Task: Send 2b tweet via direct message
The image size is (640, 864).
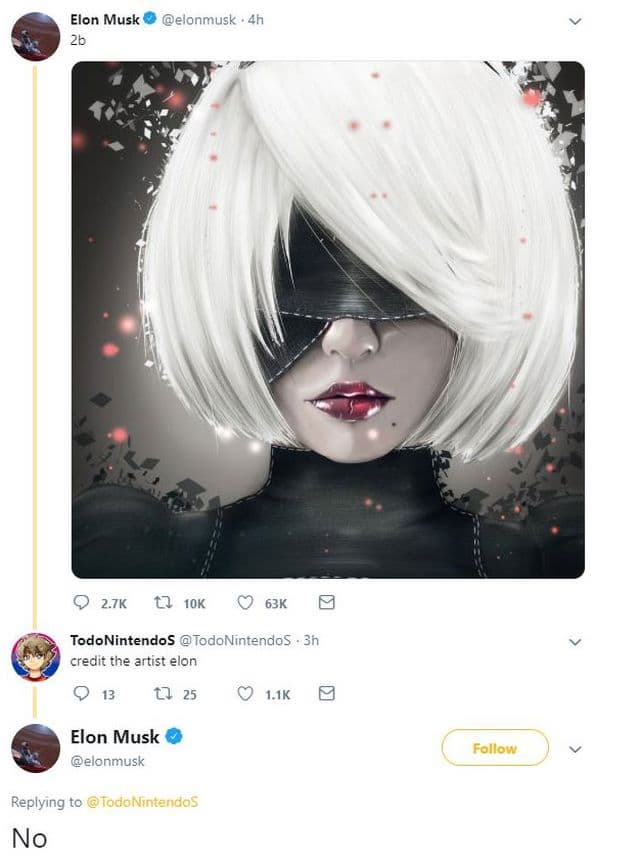Action: click(326, 603)
